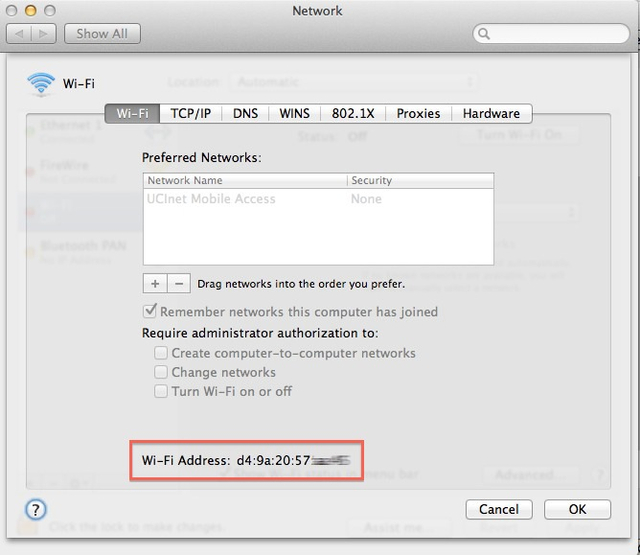Select the UCInet Mobile Access network row
640x555 pixels.
(318, 199)
